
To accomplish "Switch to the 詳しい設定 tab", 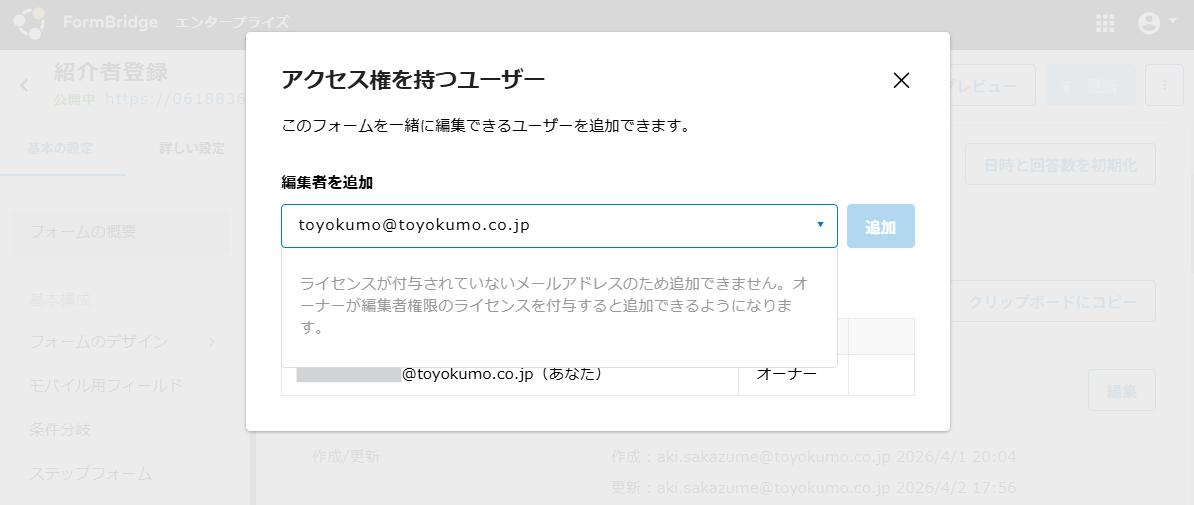I will 192,149.
